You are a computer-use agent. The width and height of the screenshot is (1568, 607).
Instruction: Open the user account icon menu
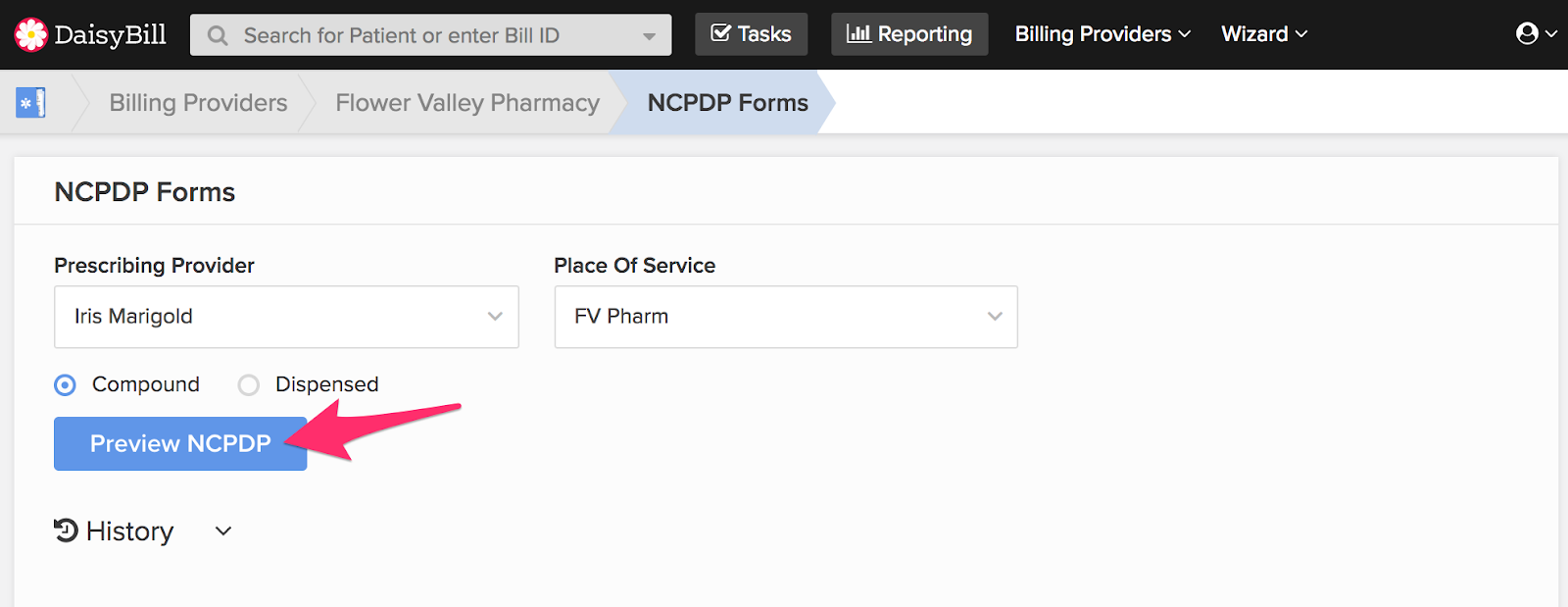pyautogui.click(x=1536, y=33)
